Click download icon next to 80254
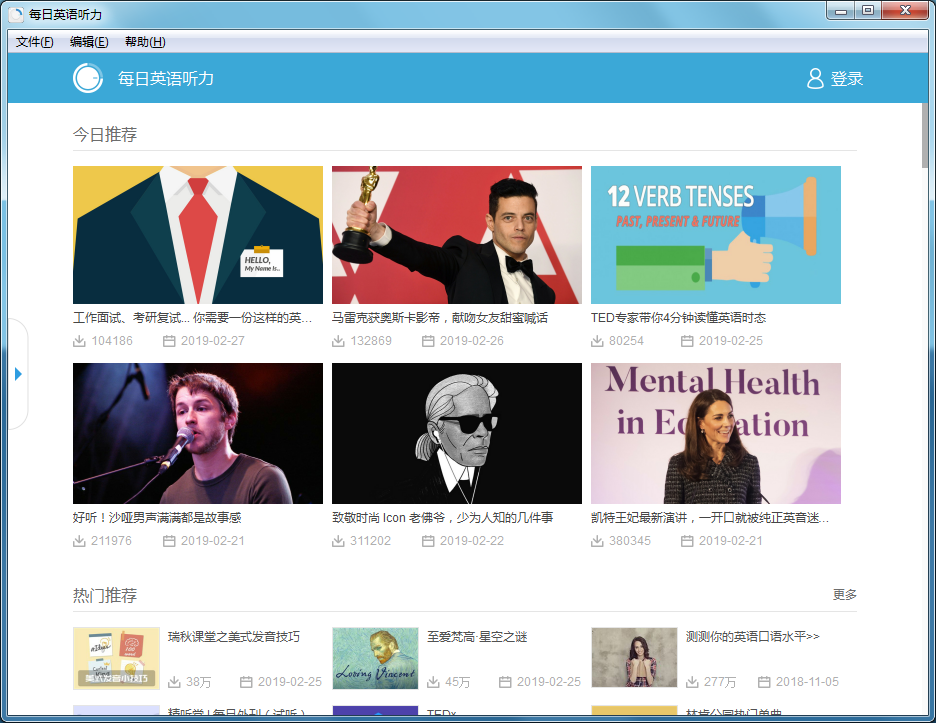Viewport: 936px width, 723px height. (597, 341)
